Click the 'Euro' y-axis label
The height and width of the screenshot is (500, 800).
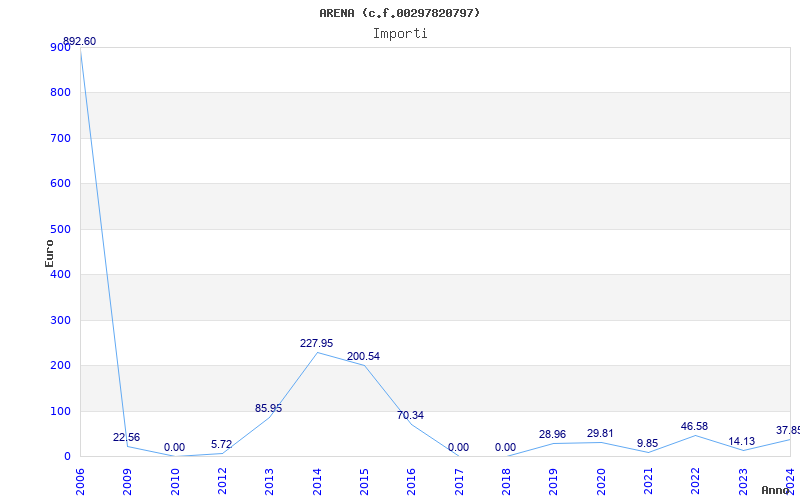click(x=49, y=253)
